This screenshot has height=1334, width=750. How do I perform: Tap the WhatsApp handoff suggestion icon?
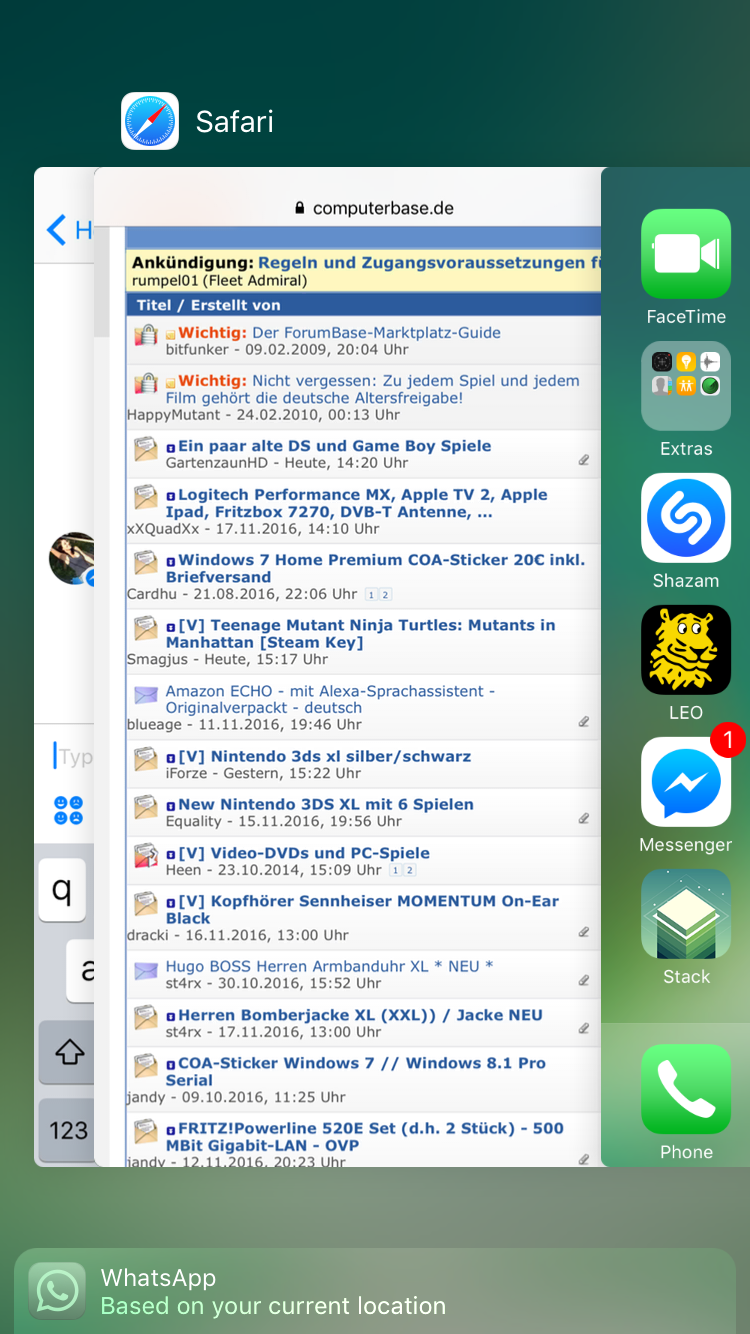coord(57,1291)
